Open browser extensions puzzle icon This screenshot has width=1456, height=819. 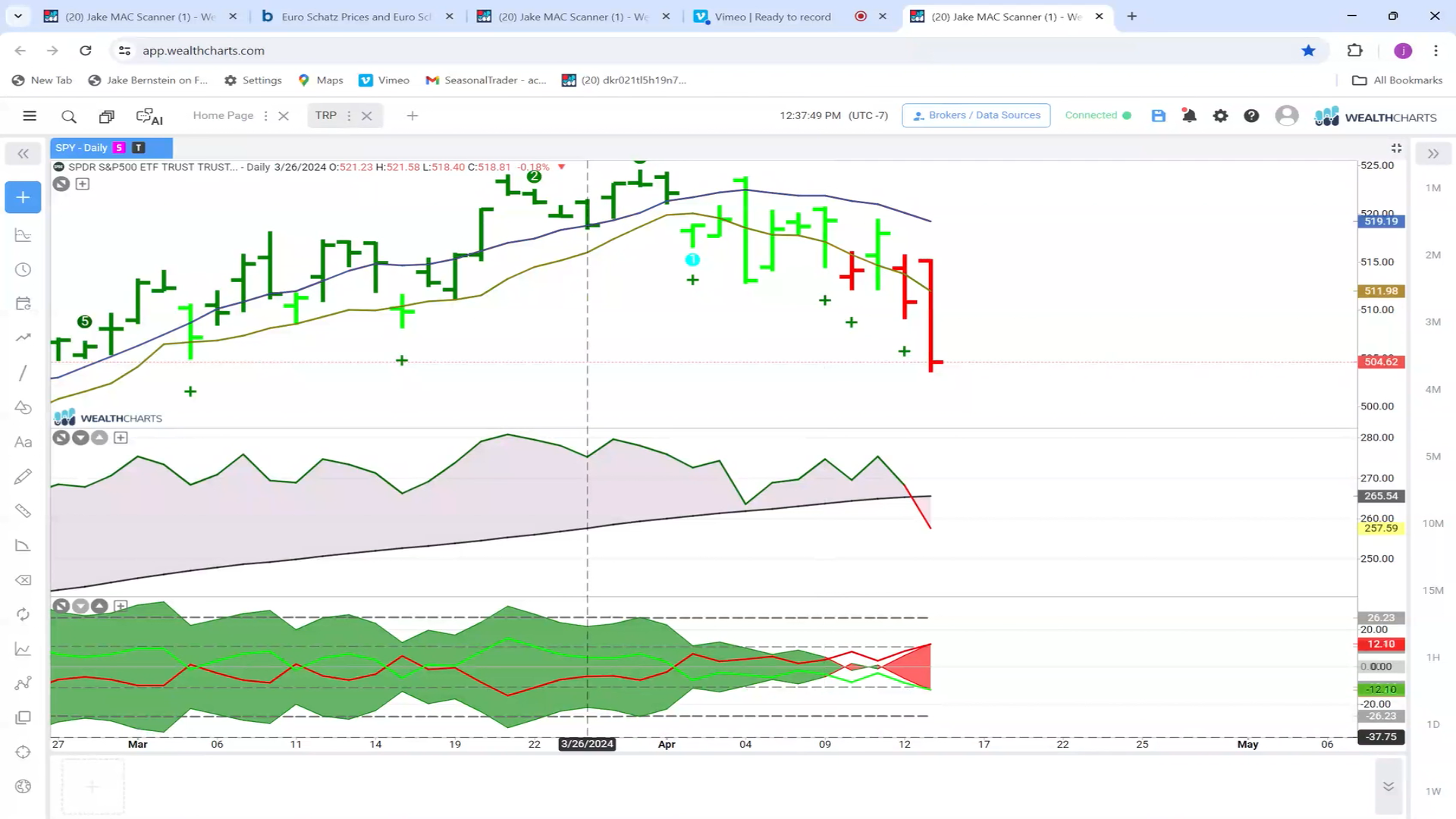point(1354,51)
